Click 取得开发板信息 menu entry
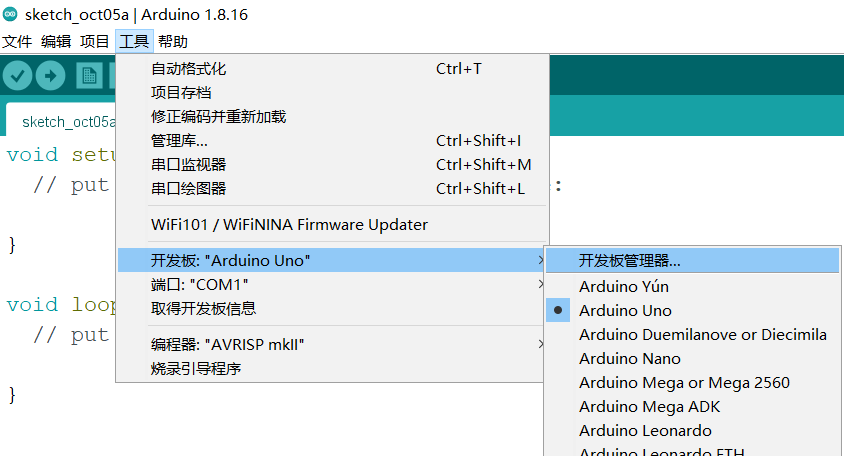844x456 pixels. (203, 308)
